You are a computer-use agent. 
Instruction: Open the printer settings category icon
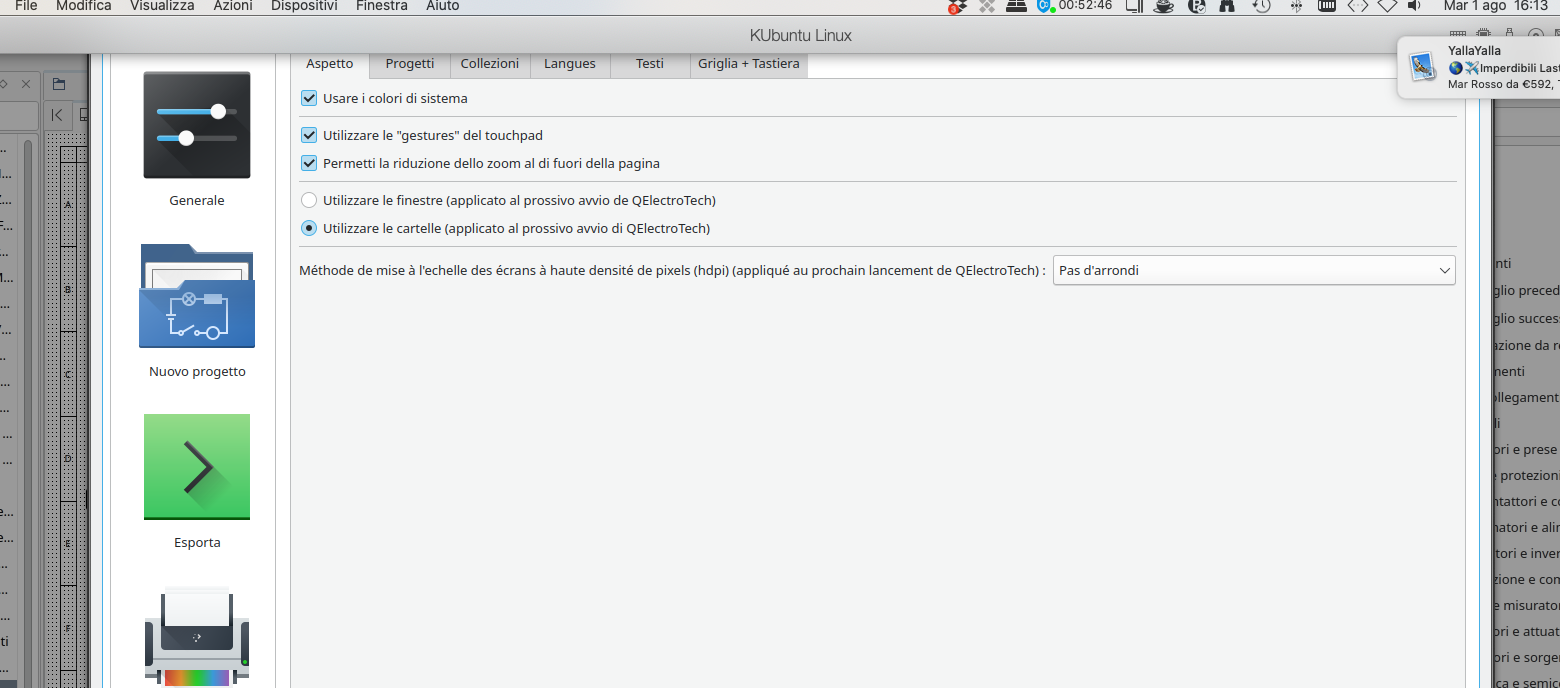point(197,636)
